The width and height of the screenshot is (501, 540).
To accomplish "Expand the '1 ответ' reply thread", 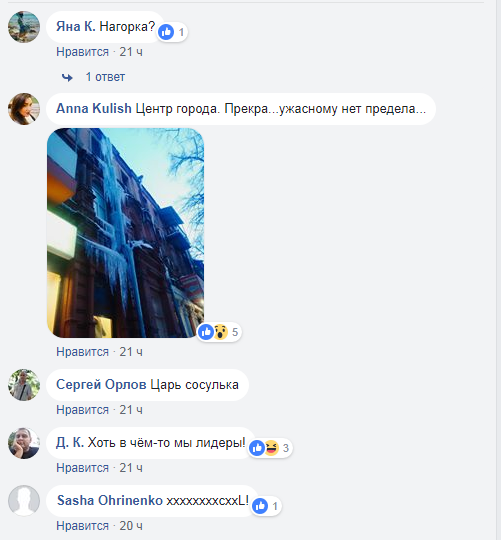I will (x=105, y=77).
